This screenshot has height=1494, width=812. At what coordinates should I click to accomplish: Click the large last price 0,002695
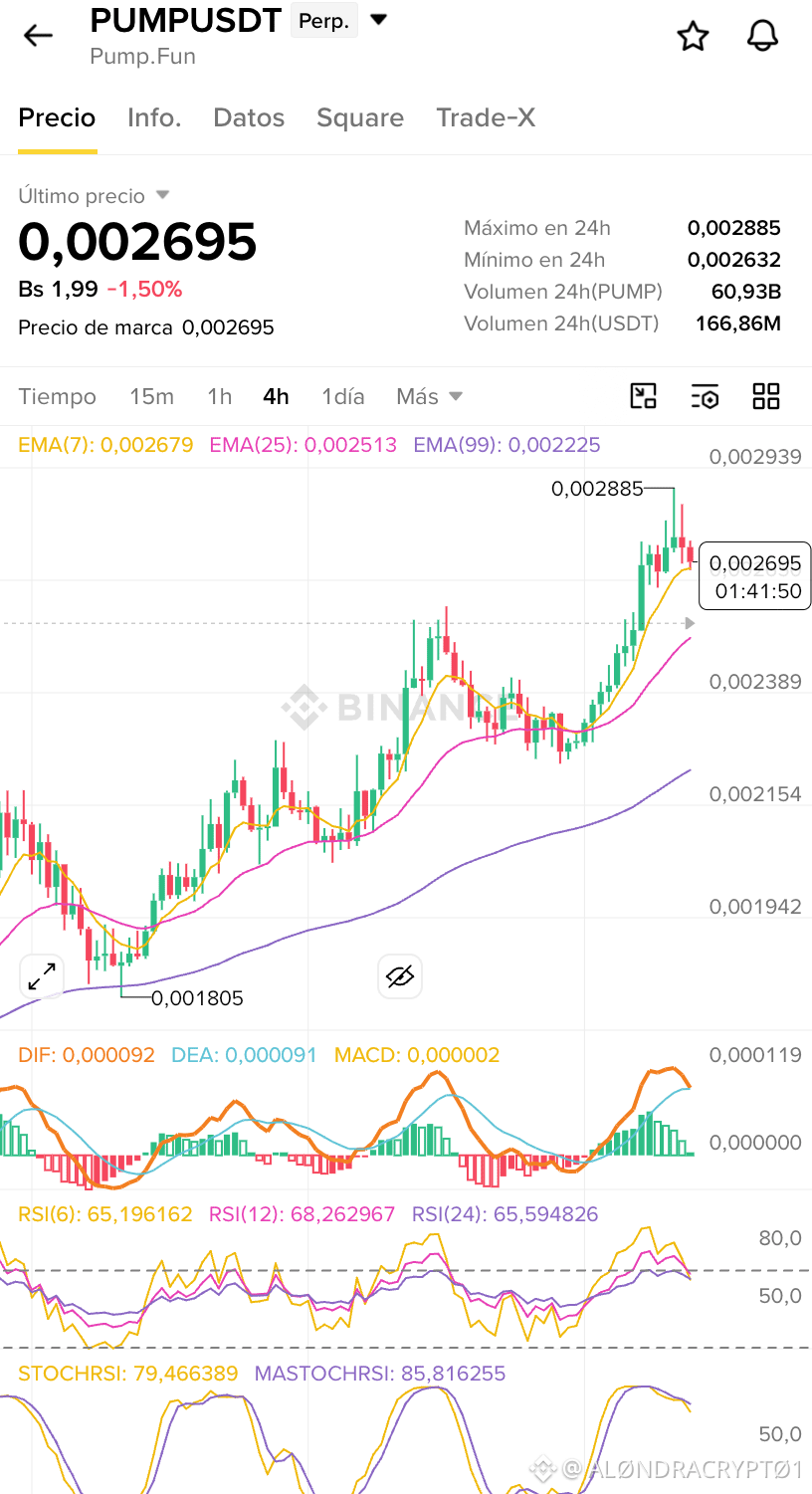tap(137, 242)
